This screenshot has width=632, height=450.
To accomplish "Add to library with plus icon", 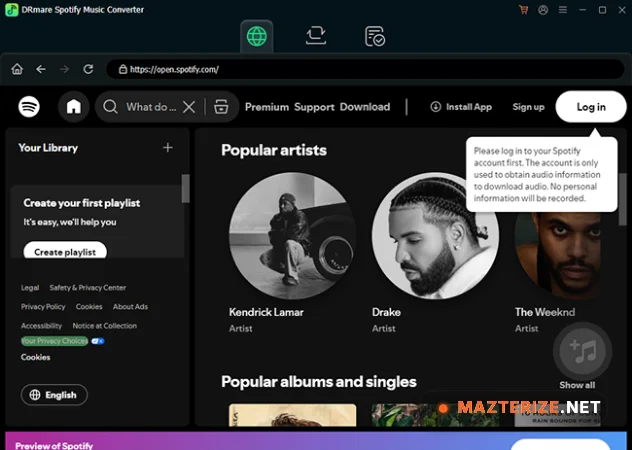I will point(168,148).
